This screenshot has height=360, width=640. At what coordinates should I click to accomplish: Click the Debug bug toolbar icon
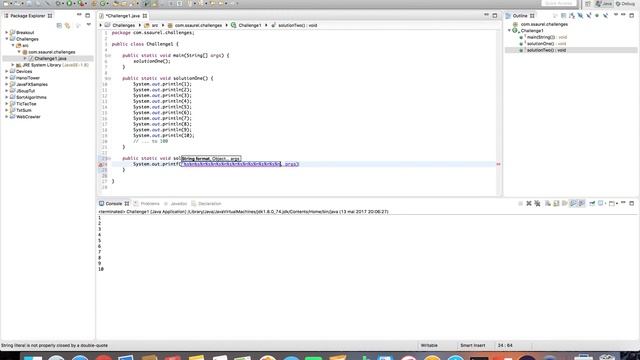[x=58, y=3]
